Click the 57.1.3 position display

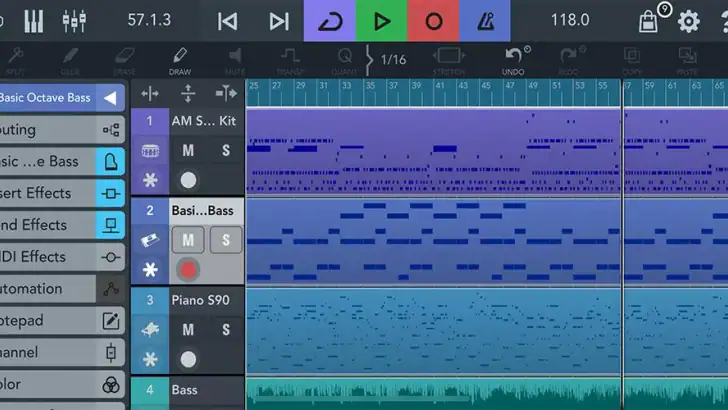tap(150, 20)
